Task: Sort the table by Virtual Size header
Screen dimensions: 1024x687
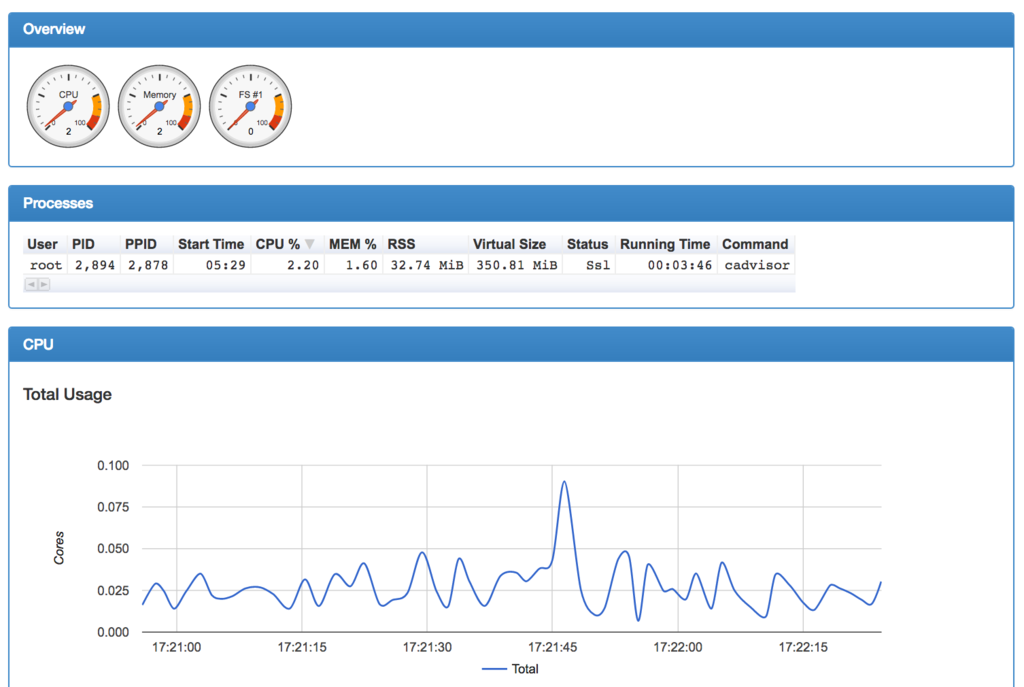Action: (x=509, y=244)
